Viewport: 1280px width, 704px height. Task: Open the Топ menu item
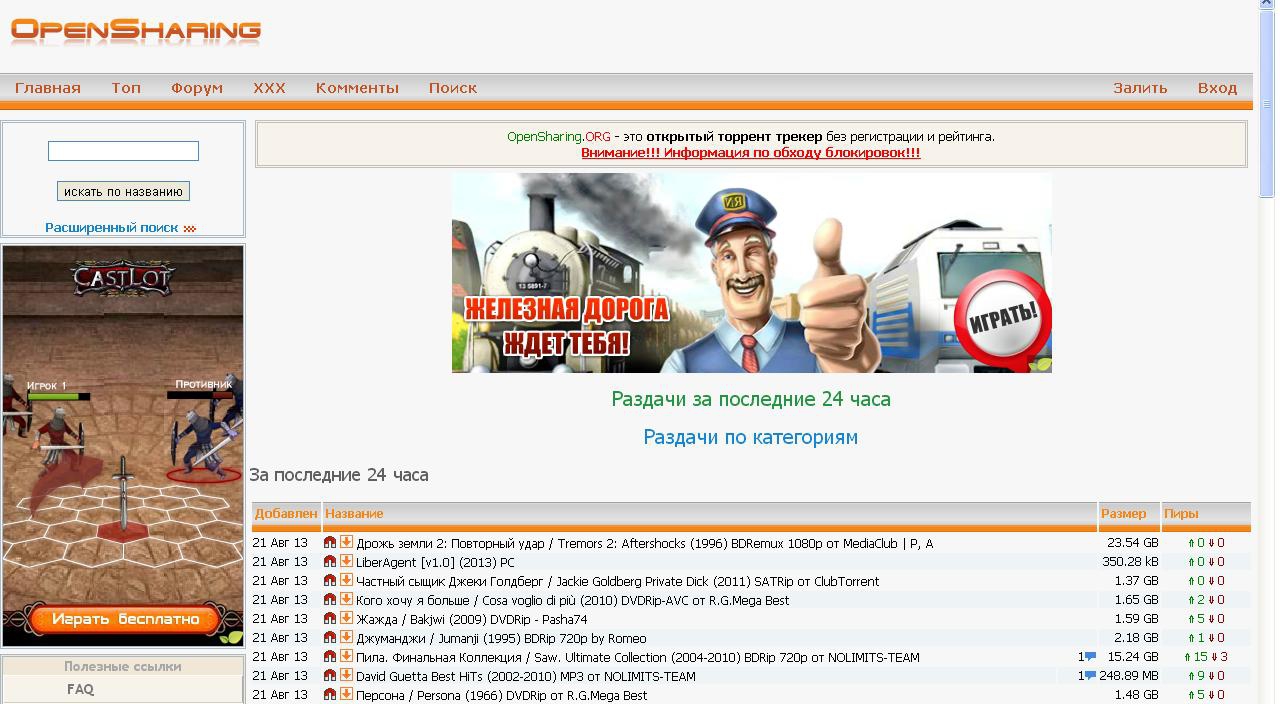point(126,88)
